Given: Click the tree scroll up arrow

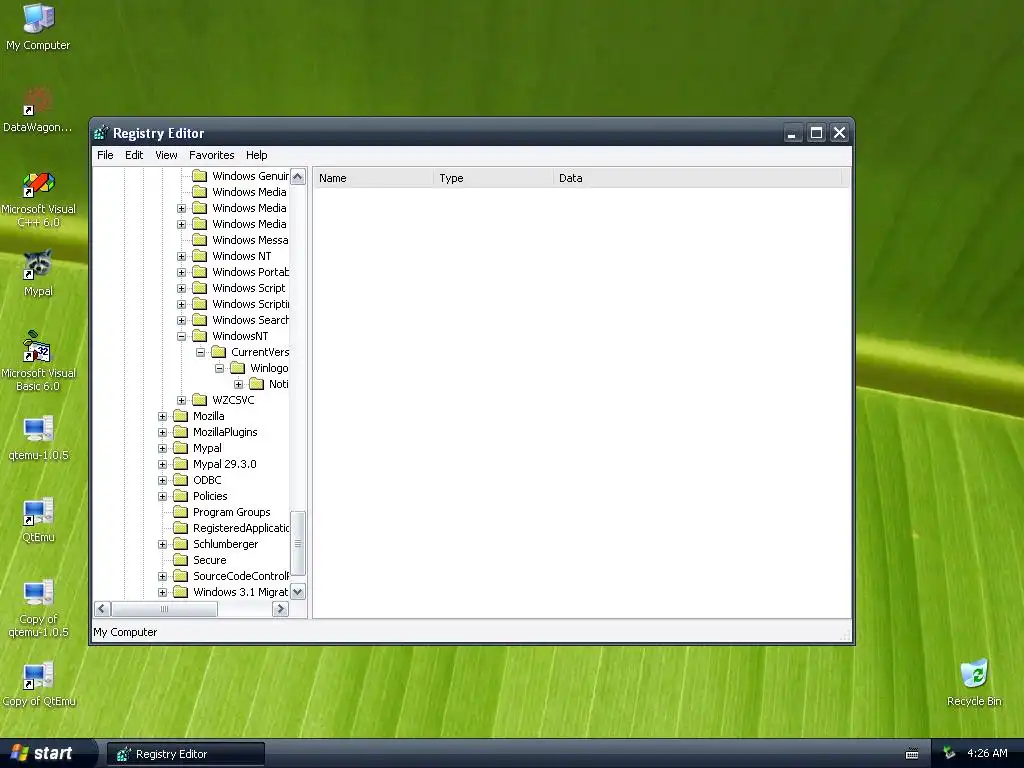Looking at the screenshot, I should 298,177.
